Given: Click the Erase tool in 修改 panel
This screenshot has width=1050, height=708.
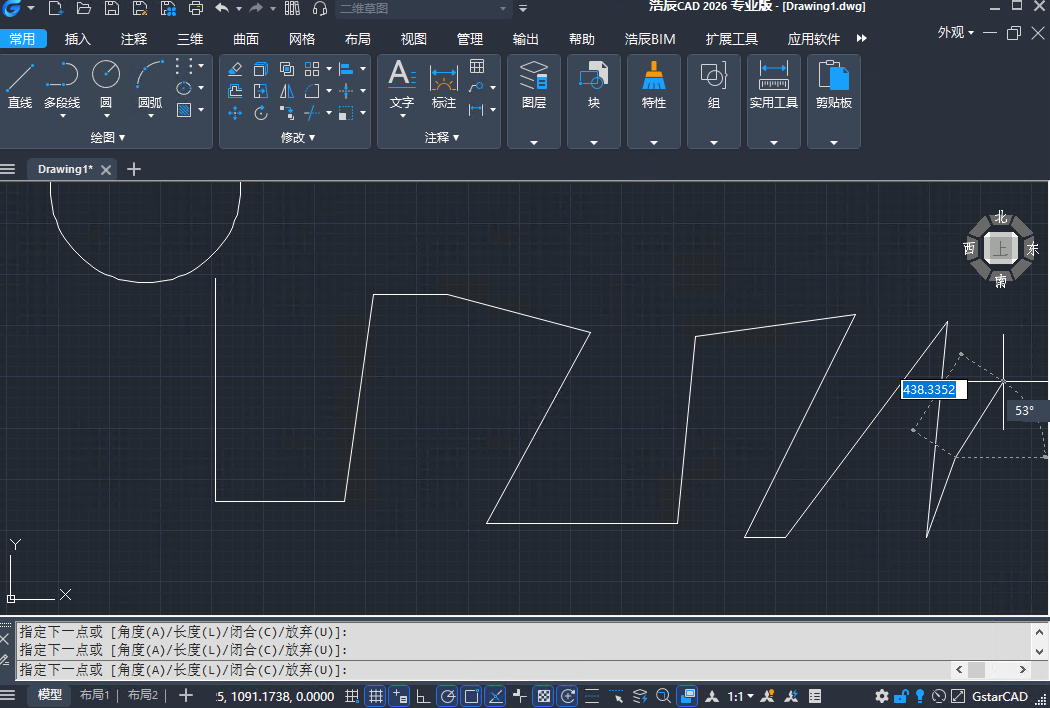Looking at the screenshot, I should [235, 69].
